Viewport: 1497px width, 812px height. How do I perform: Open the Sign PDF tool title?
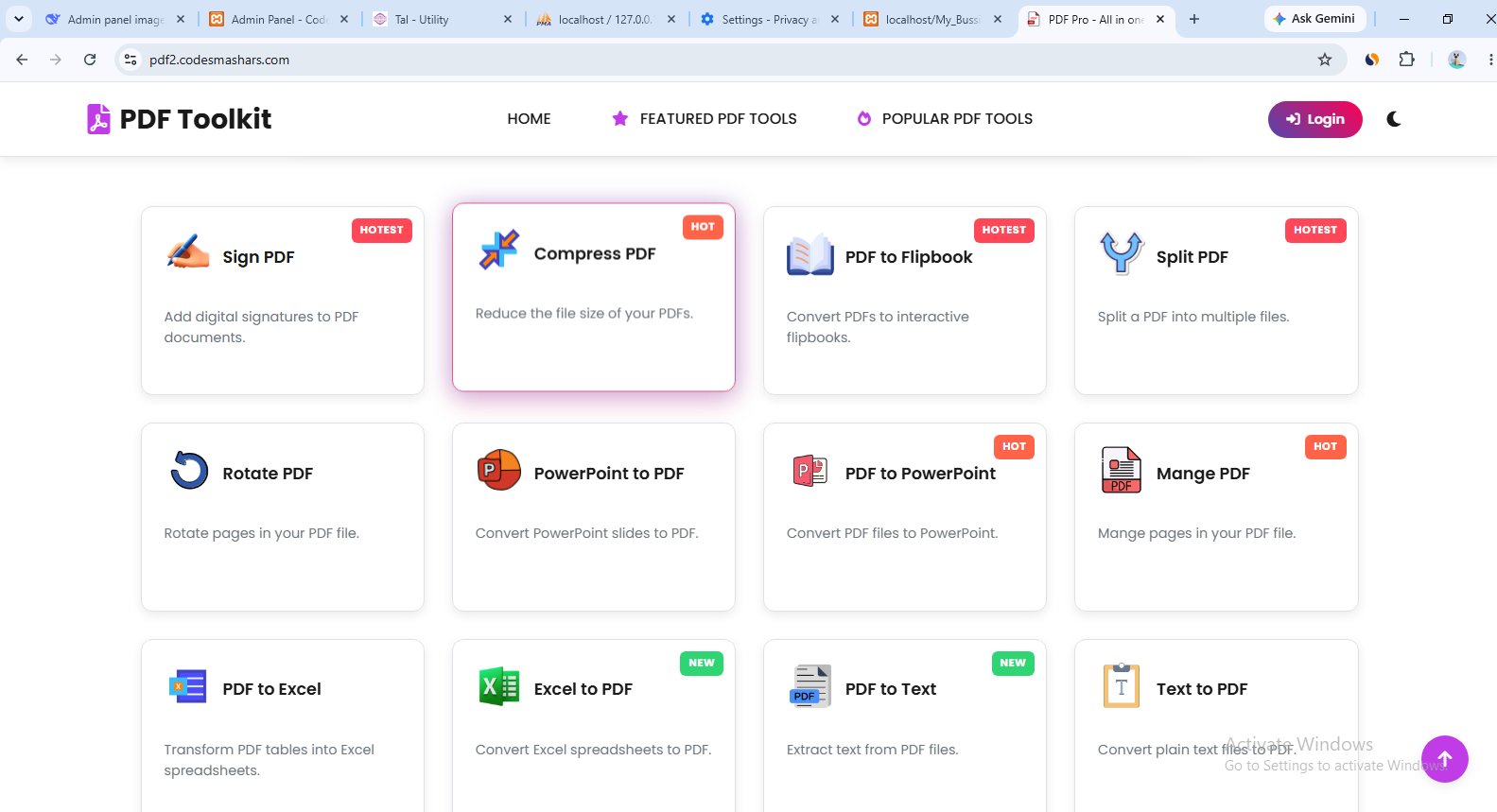tap(258, 257)
